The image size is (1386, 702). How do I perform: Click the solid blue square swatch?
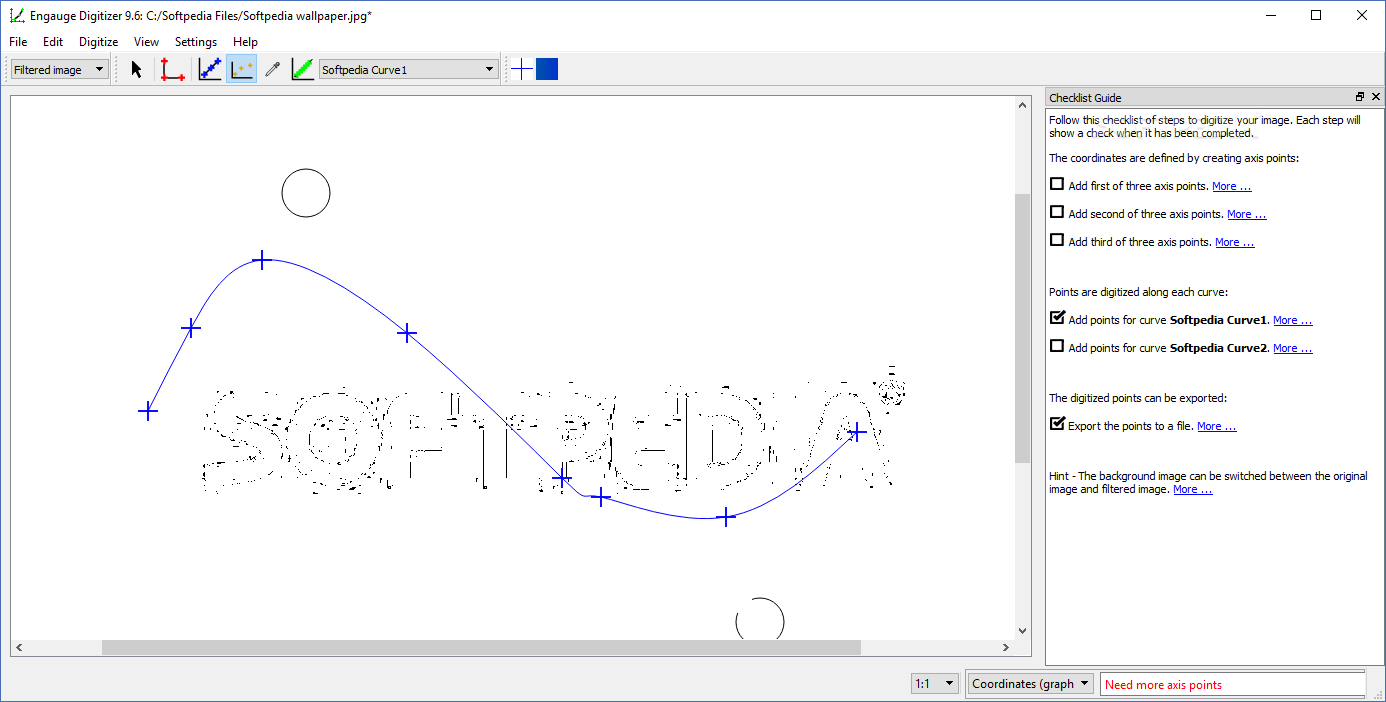[x=547, y=69]
